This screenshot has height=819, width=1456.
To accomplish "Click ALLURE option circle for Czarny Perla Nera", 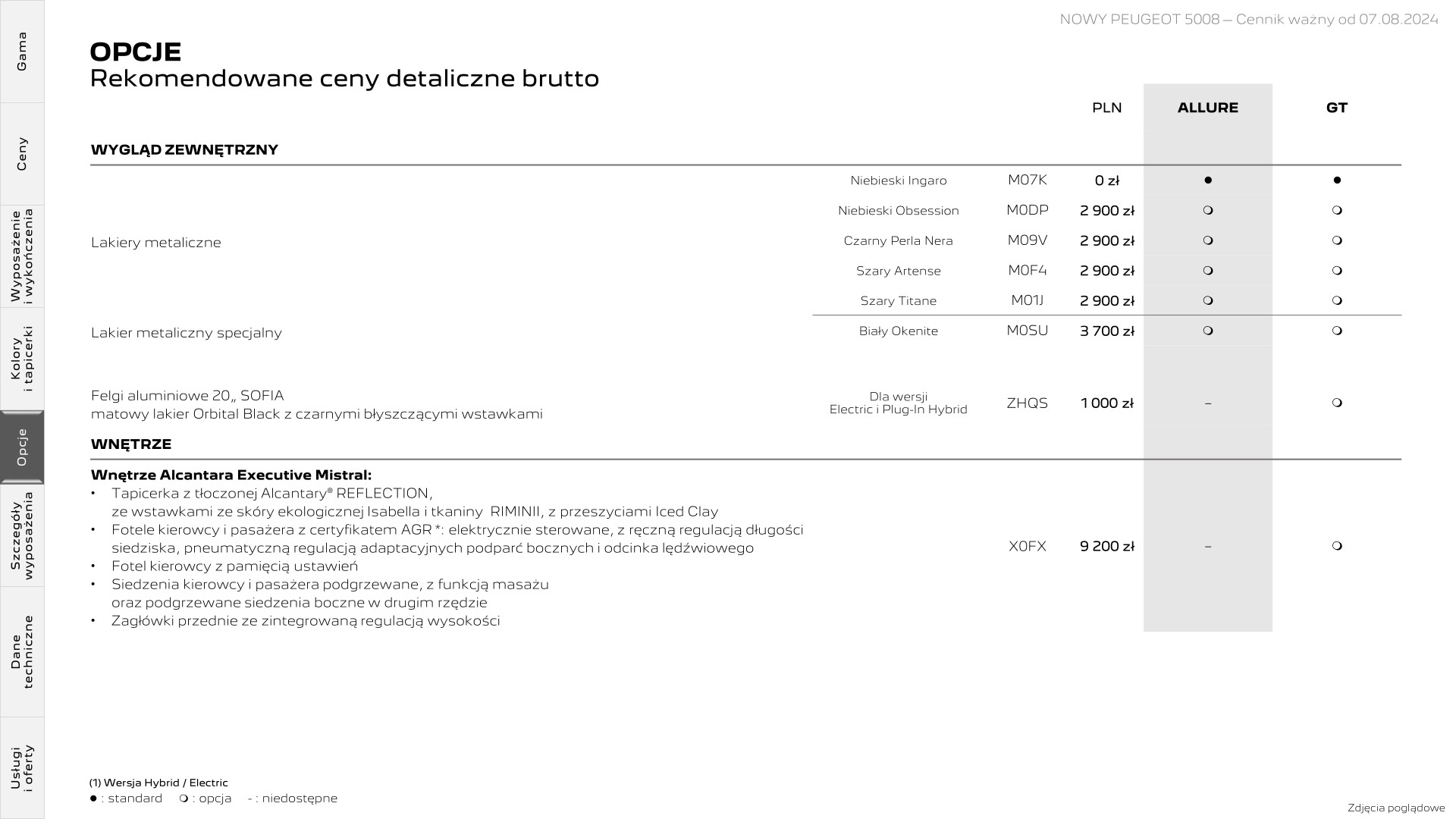I will click(1208, 240).
